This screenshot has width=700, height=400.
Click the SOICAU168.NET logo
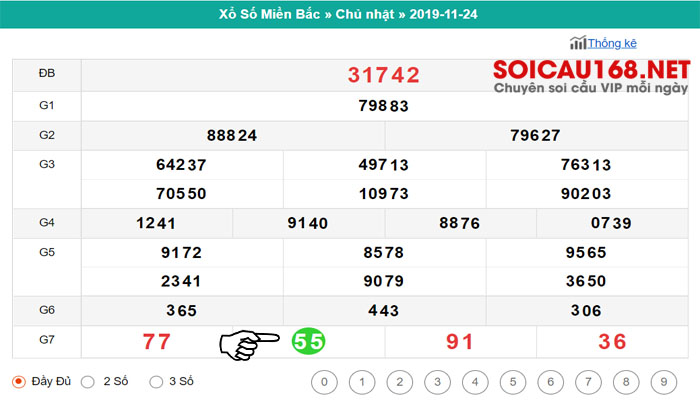(592, 76)
